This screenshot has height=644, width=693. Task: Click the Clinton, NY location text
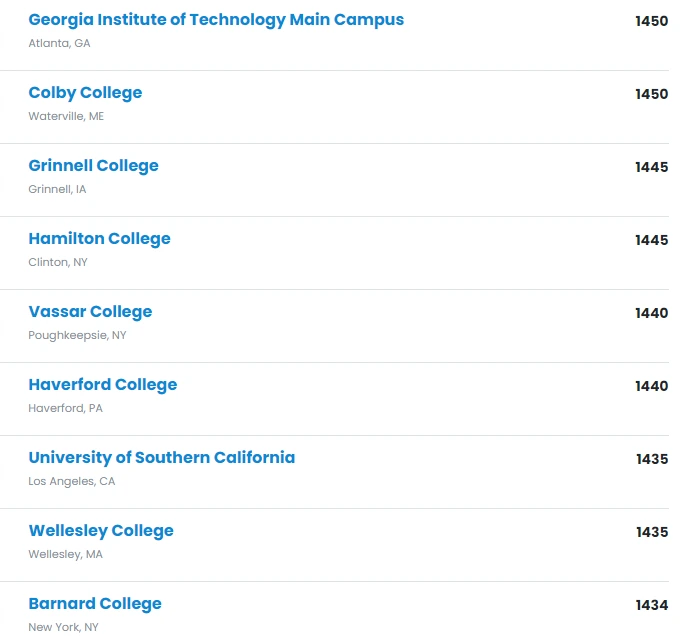[57, 262]
